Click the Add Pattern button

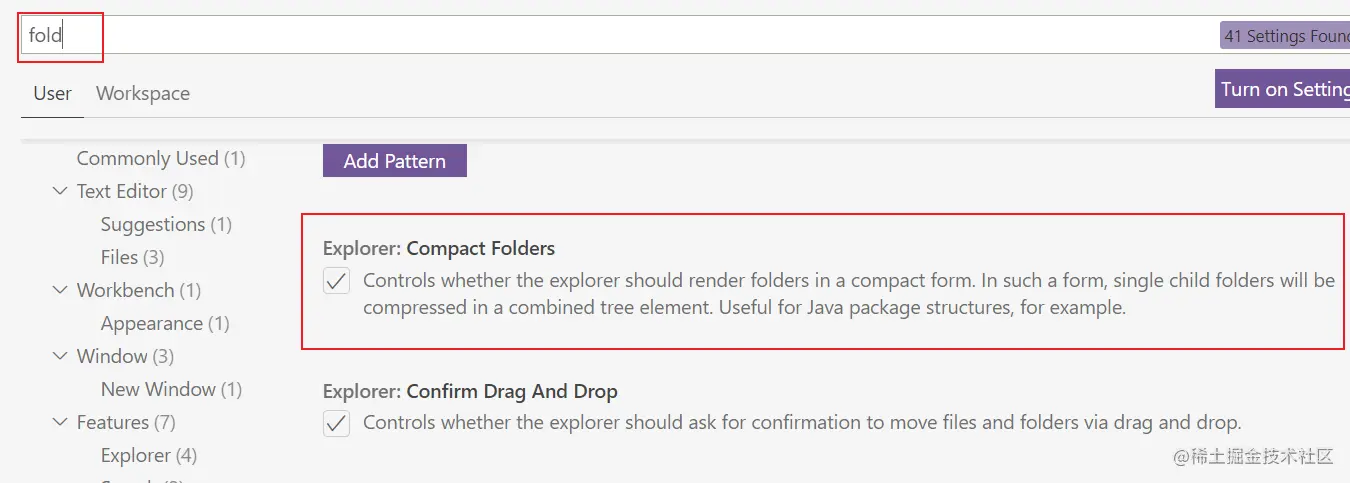click(x=394, y=161)
